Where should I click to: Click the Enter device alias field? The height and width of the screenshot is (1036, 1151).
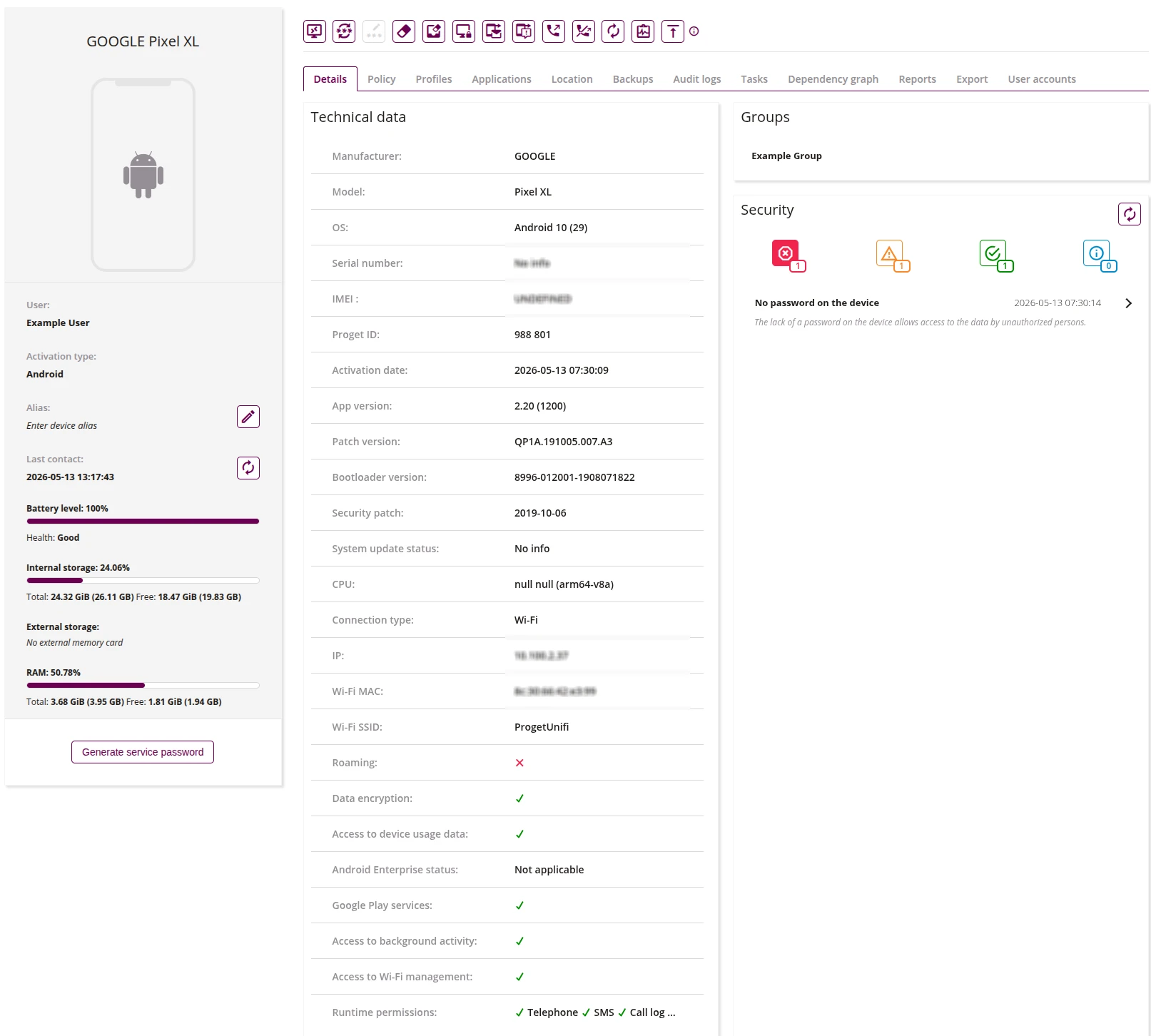click(61, 426)
